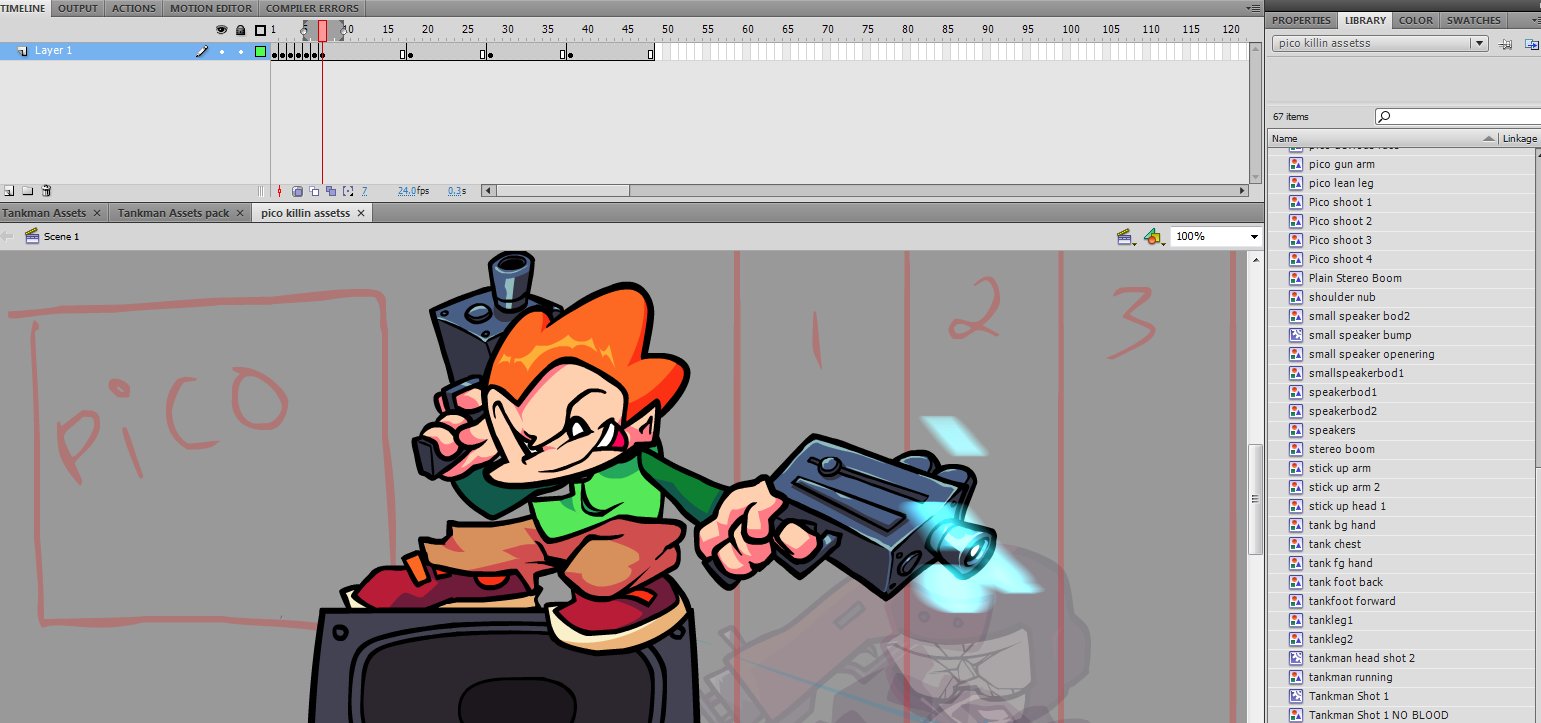Switch to the Color panel tab
The width and height of the screenshot is (1541, 723).
1415,20
